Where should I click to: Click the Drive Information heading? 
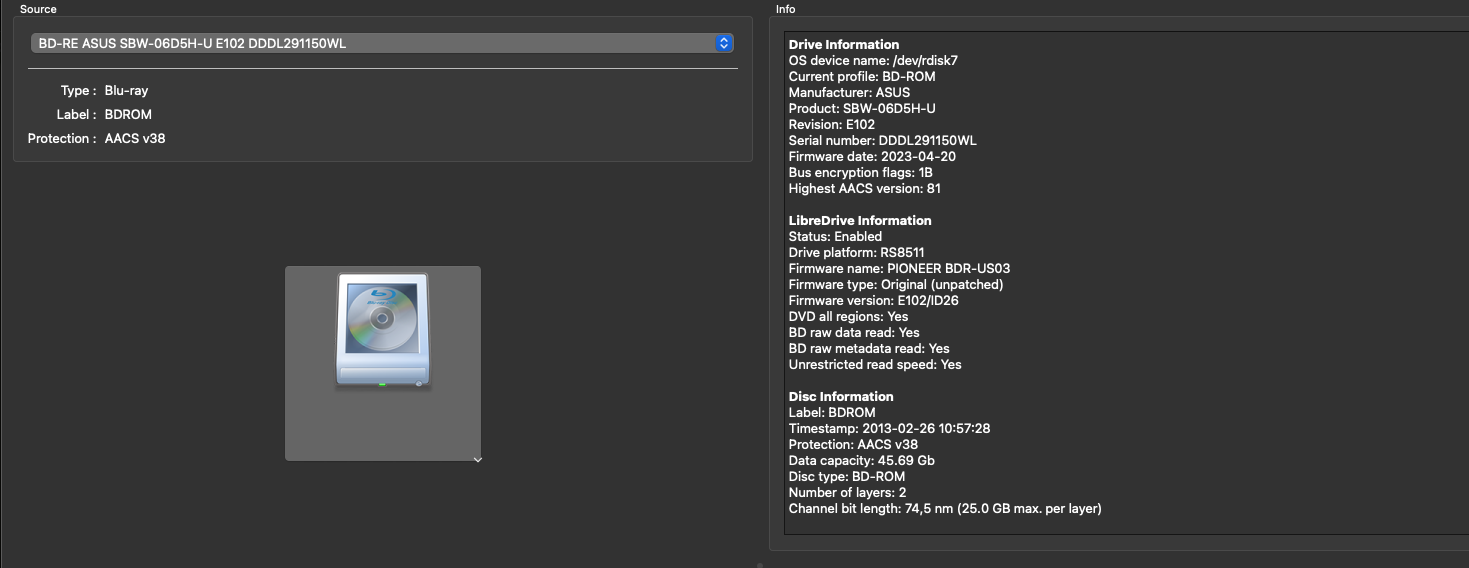click(x=843, y=45)
